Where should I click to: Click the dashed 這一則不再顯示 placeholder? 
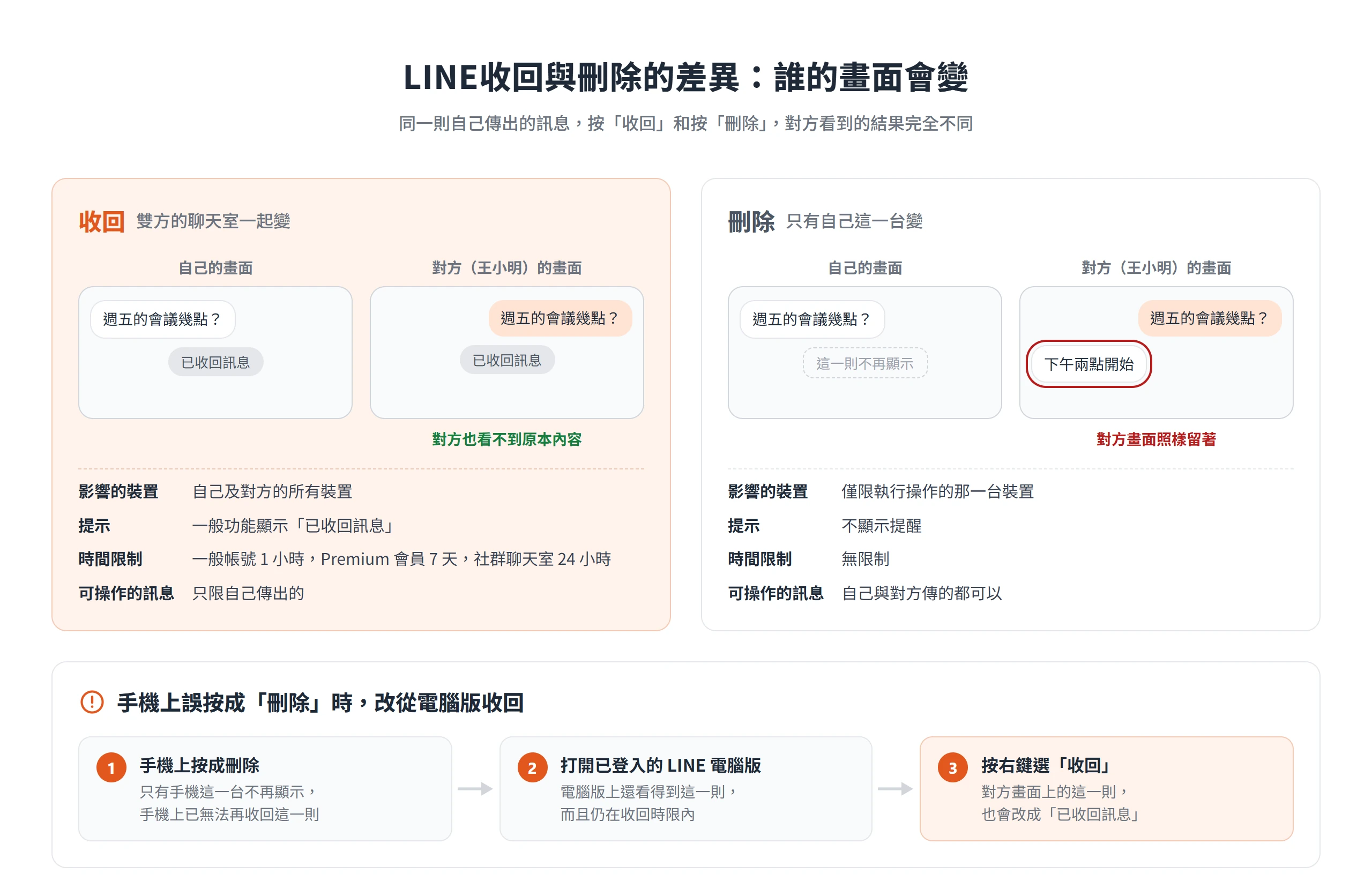tap(865, 363)
